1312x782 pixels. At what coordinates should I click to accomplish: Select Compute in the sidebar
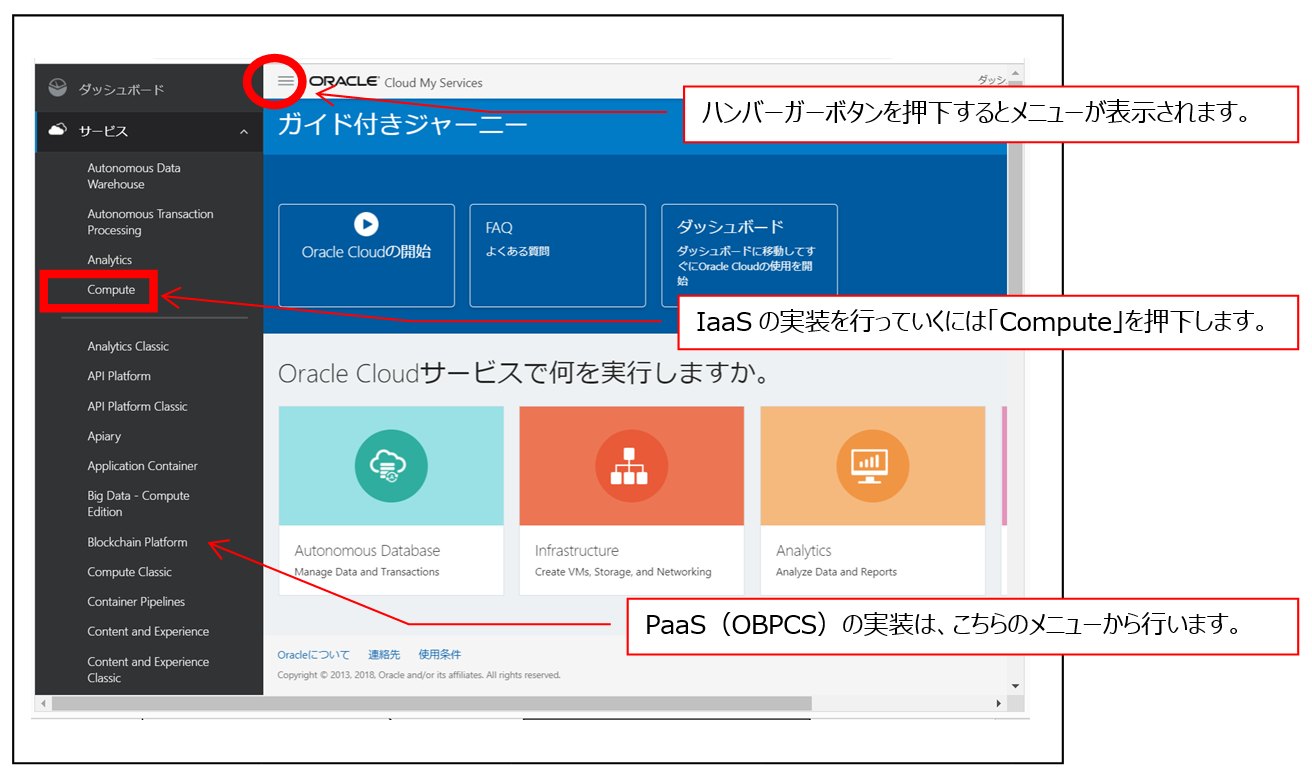pos(113,289)
